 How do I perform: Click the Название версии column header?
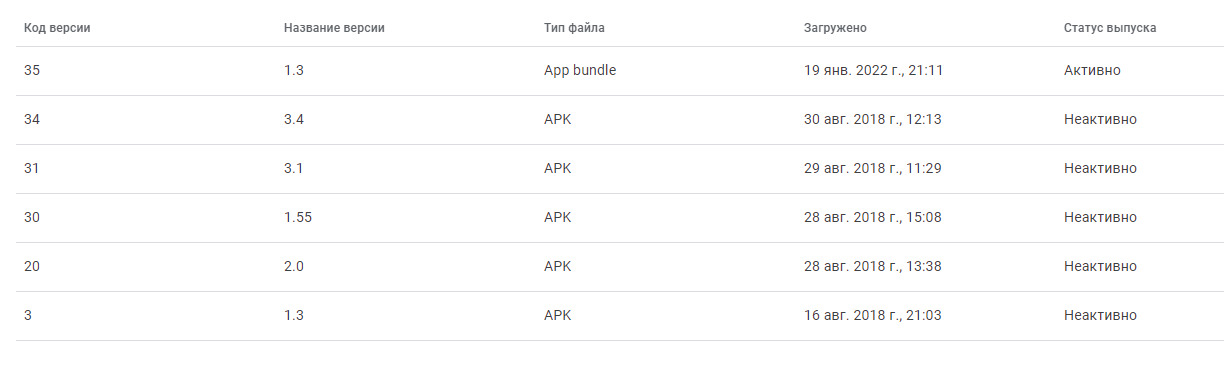tap(334, 28)
